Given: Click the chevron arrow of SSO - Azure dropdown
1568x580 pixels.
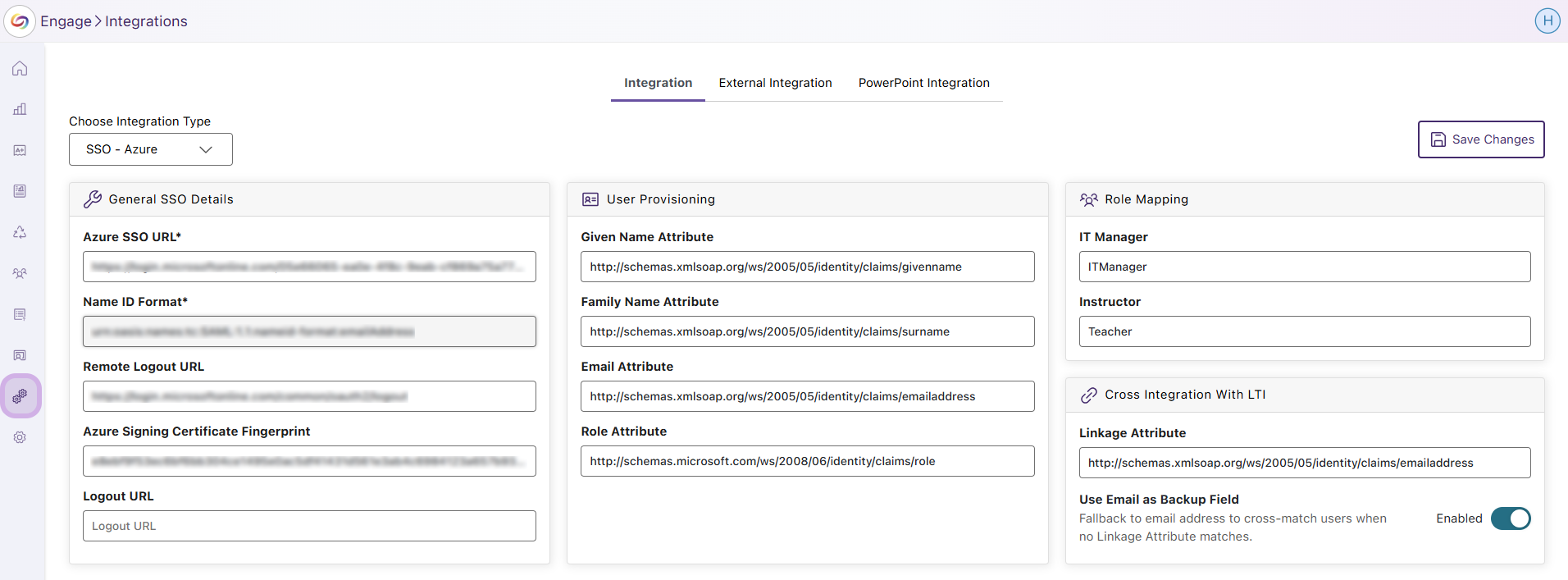Looking at the screenshot, I should click(206, 149).
